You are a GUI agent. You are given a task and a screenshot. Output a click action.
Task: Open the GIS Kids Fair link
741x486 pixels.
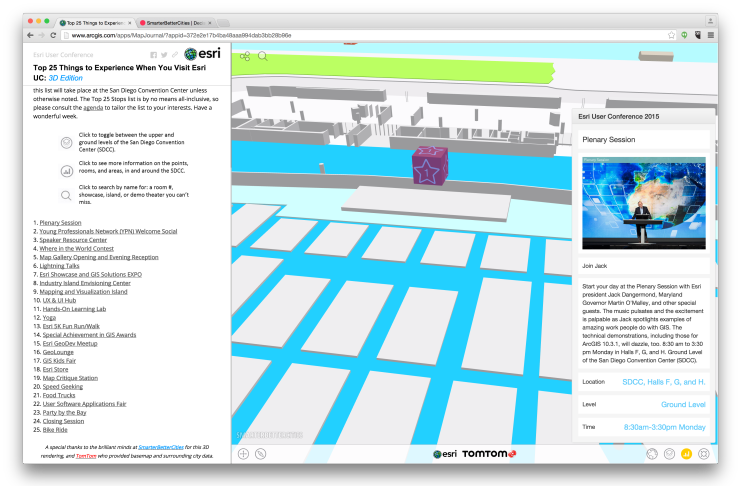tap(60, 361)
